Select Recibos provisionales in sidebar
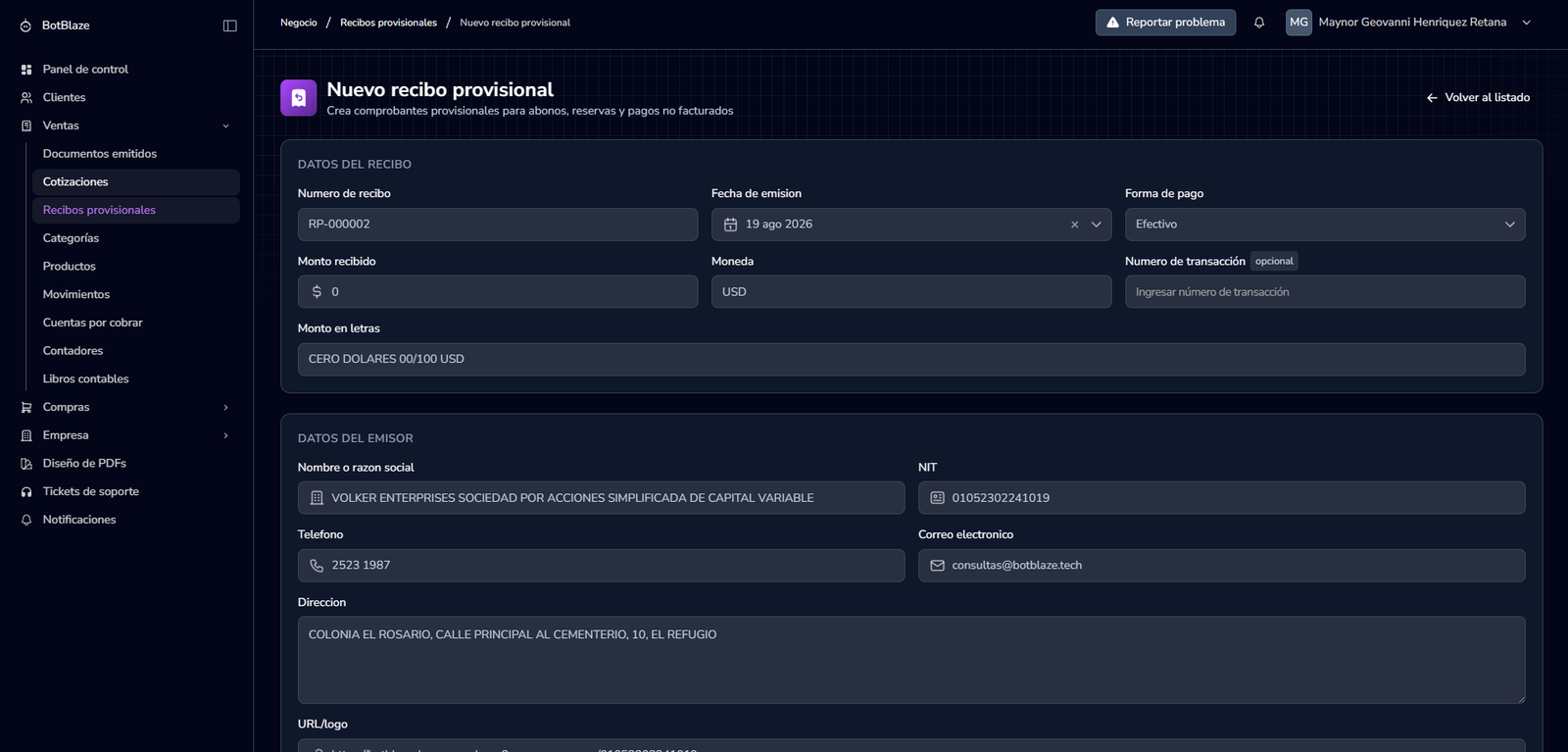 pos(136,210)
